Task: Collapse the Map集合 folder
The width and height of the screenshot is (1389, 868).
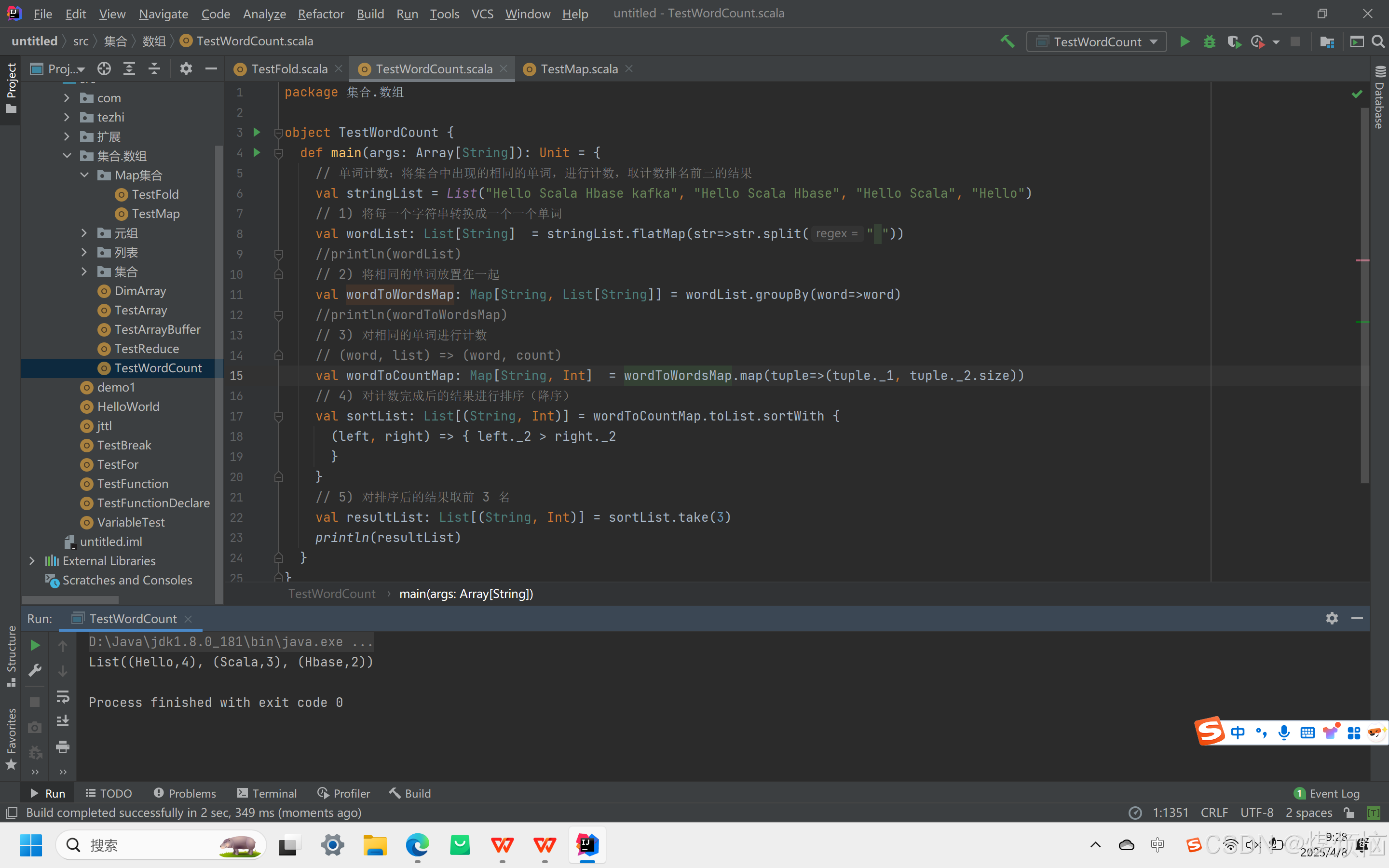Action: point(84,175)
